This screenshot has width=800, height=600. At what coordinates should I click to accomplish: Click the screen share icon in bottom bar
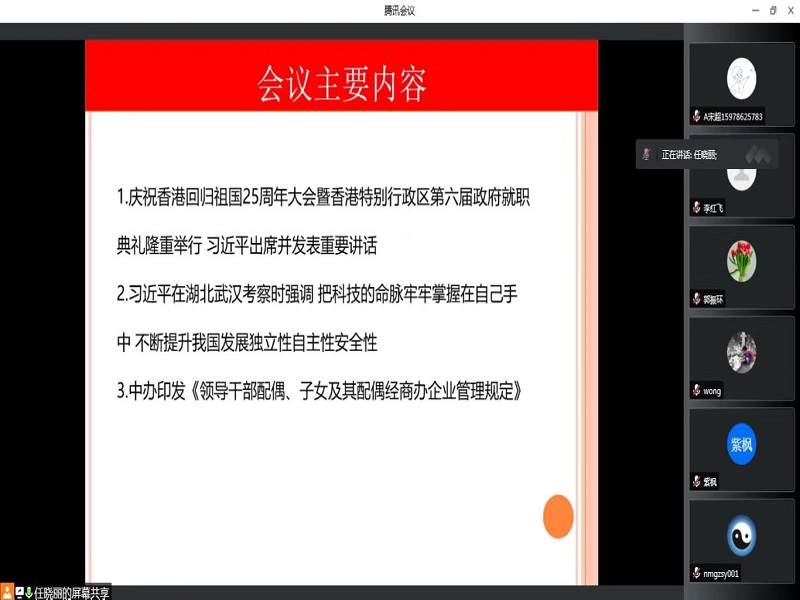pos(18,592)
